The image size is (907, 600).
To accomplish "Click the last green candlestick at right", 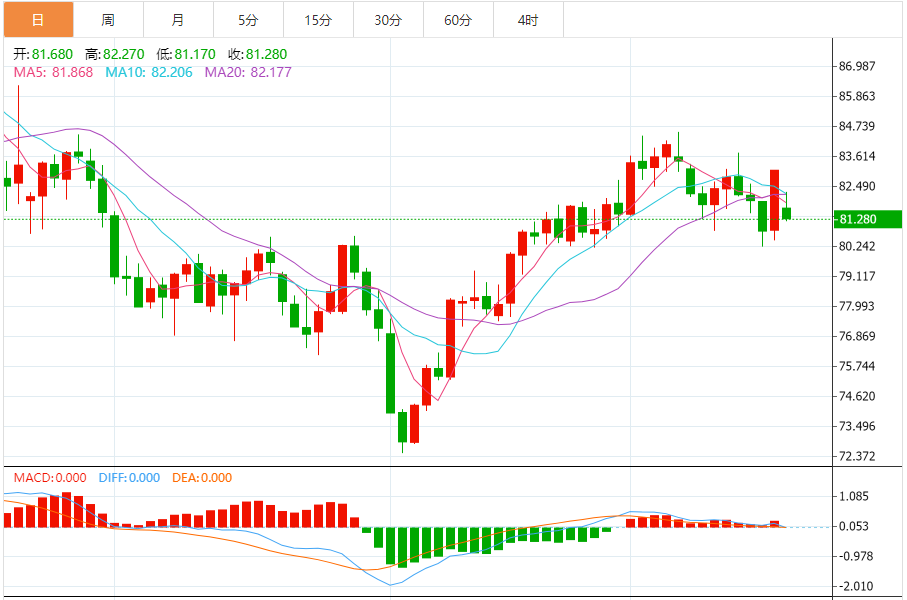I will pos(786,214).
